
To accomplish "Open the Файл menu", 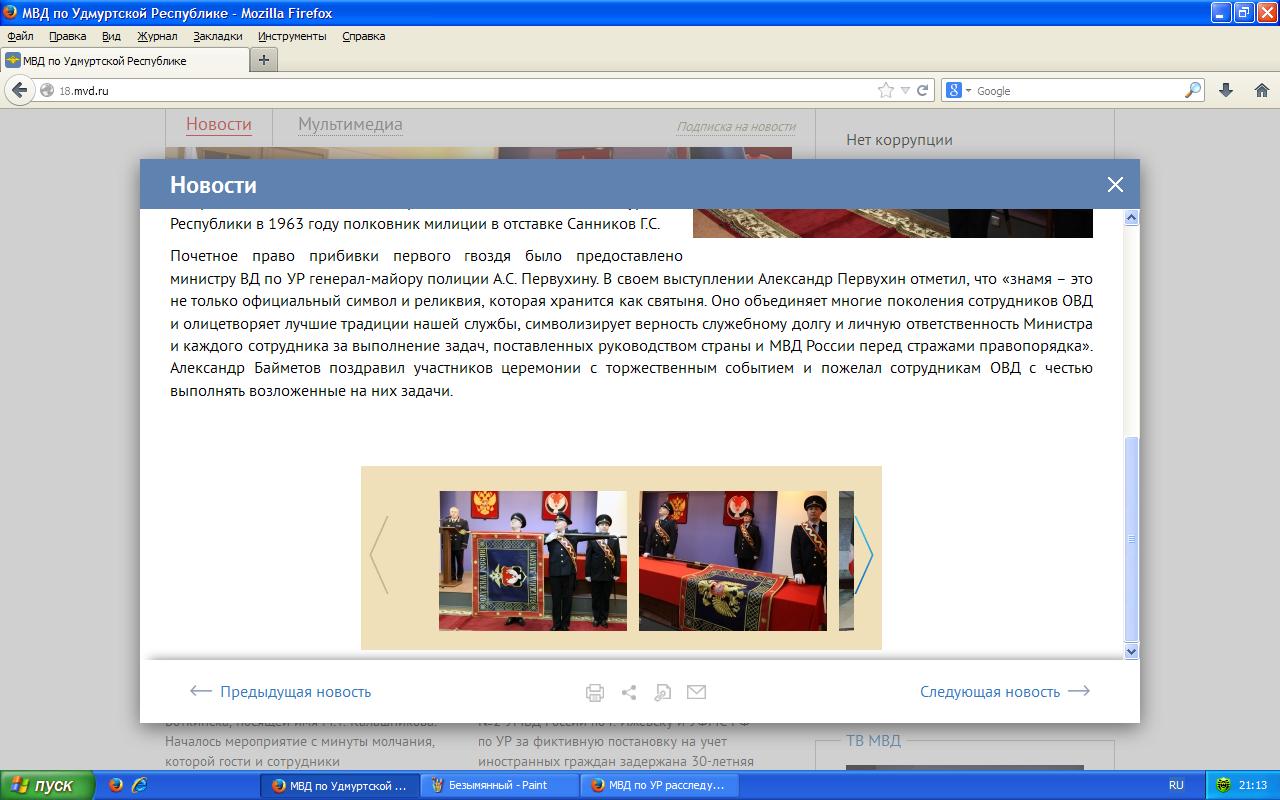I will click(20, 36).
